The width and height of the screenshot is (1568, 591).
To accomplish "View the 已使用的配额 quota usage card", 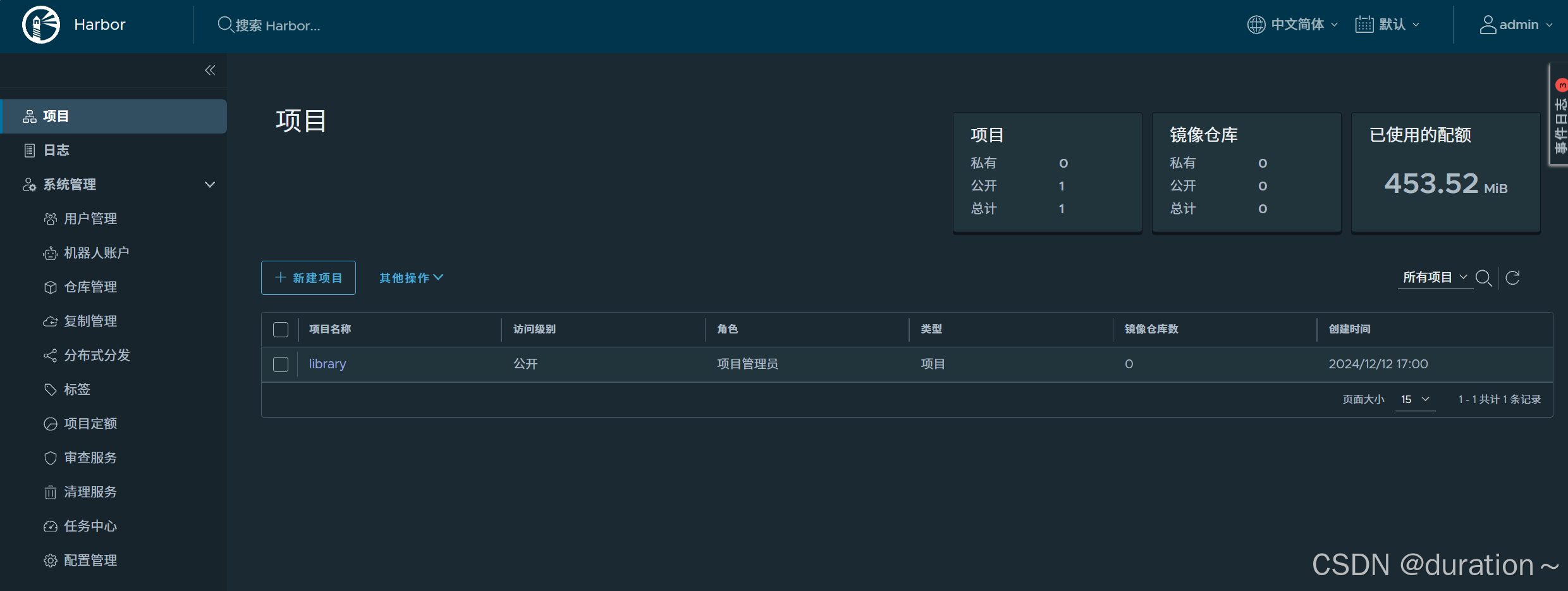I will [1445, 172].
